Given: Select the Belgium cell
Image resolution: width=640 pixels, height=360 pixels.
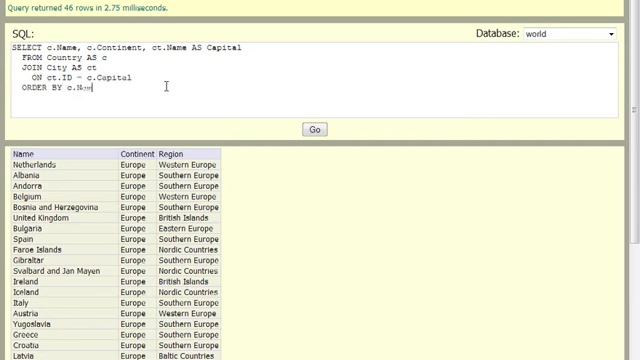Looking at the screenshot, I should coord(65,197).
